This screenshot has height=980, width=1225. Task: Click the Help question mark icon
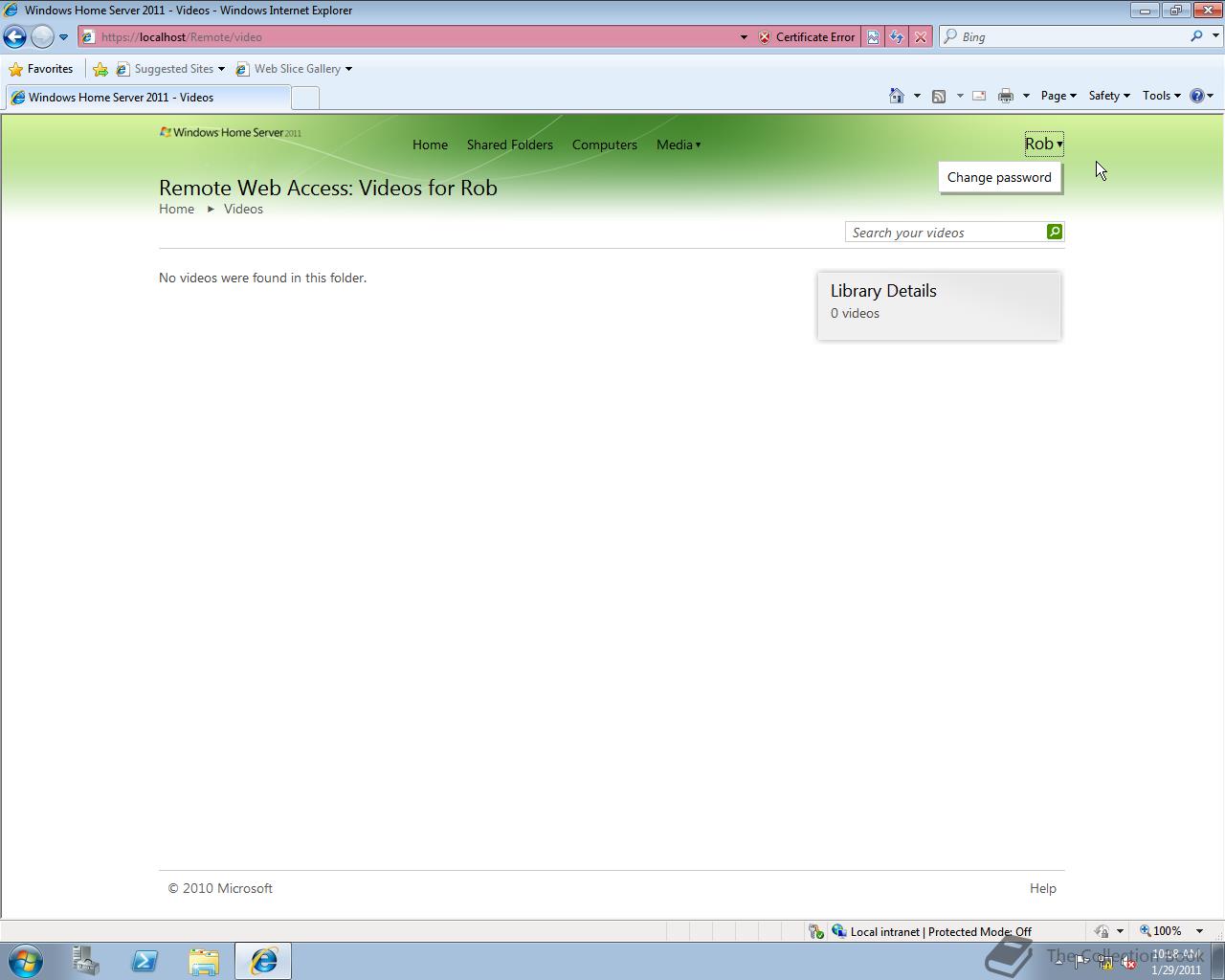1196,96
